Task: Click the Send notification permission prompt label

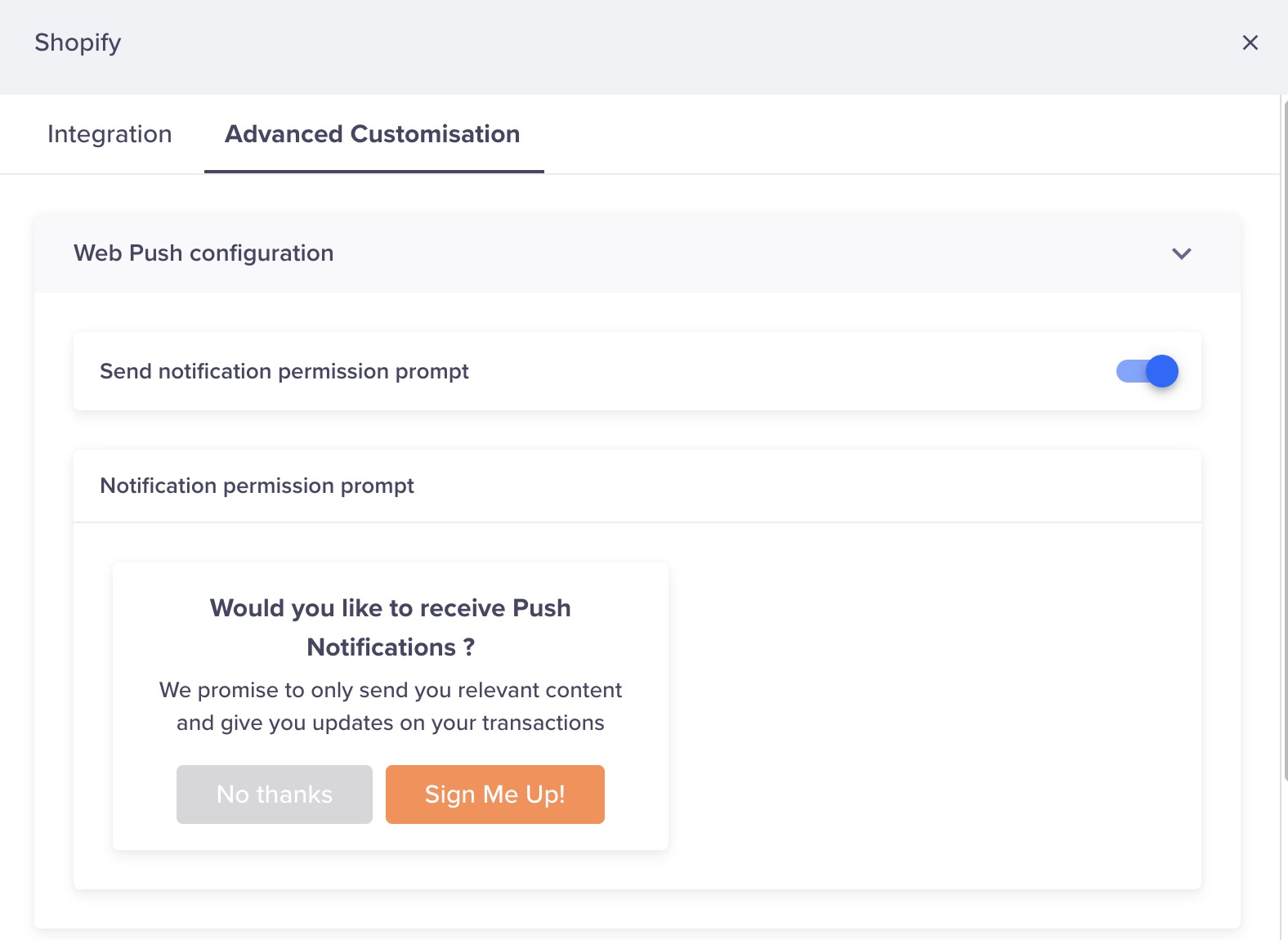Action: click(284, 371)
